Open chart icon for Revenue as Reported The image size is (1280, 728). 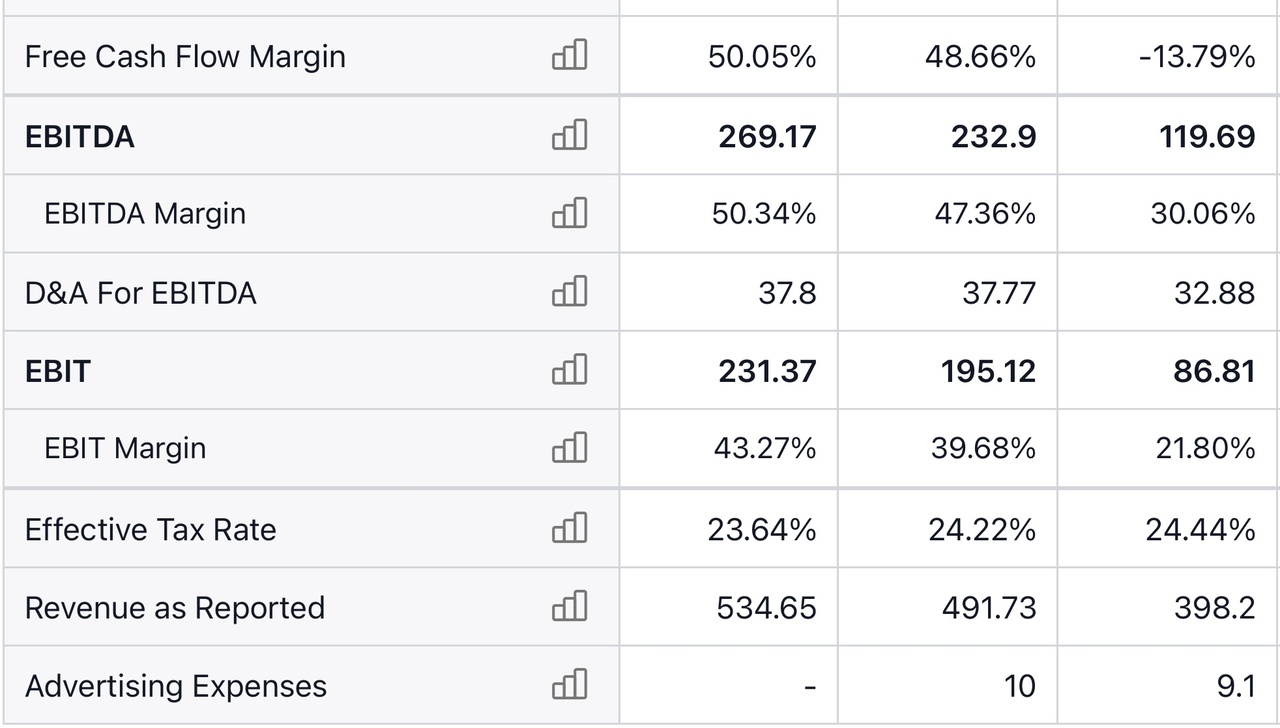click(570, 607)
